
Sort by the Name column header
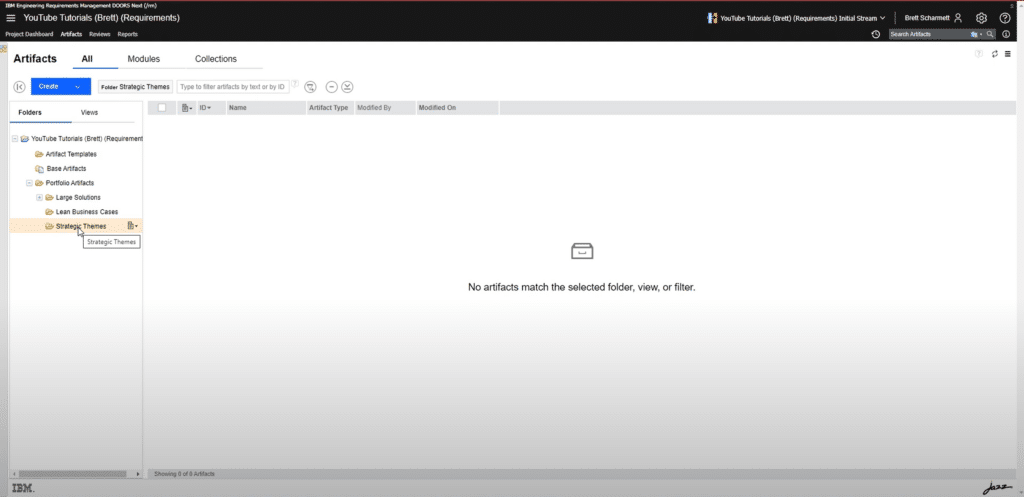238,108
